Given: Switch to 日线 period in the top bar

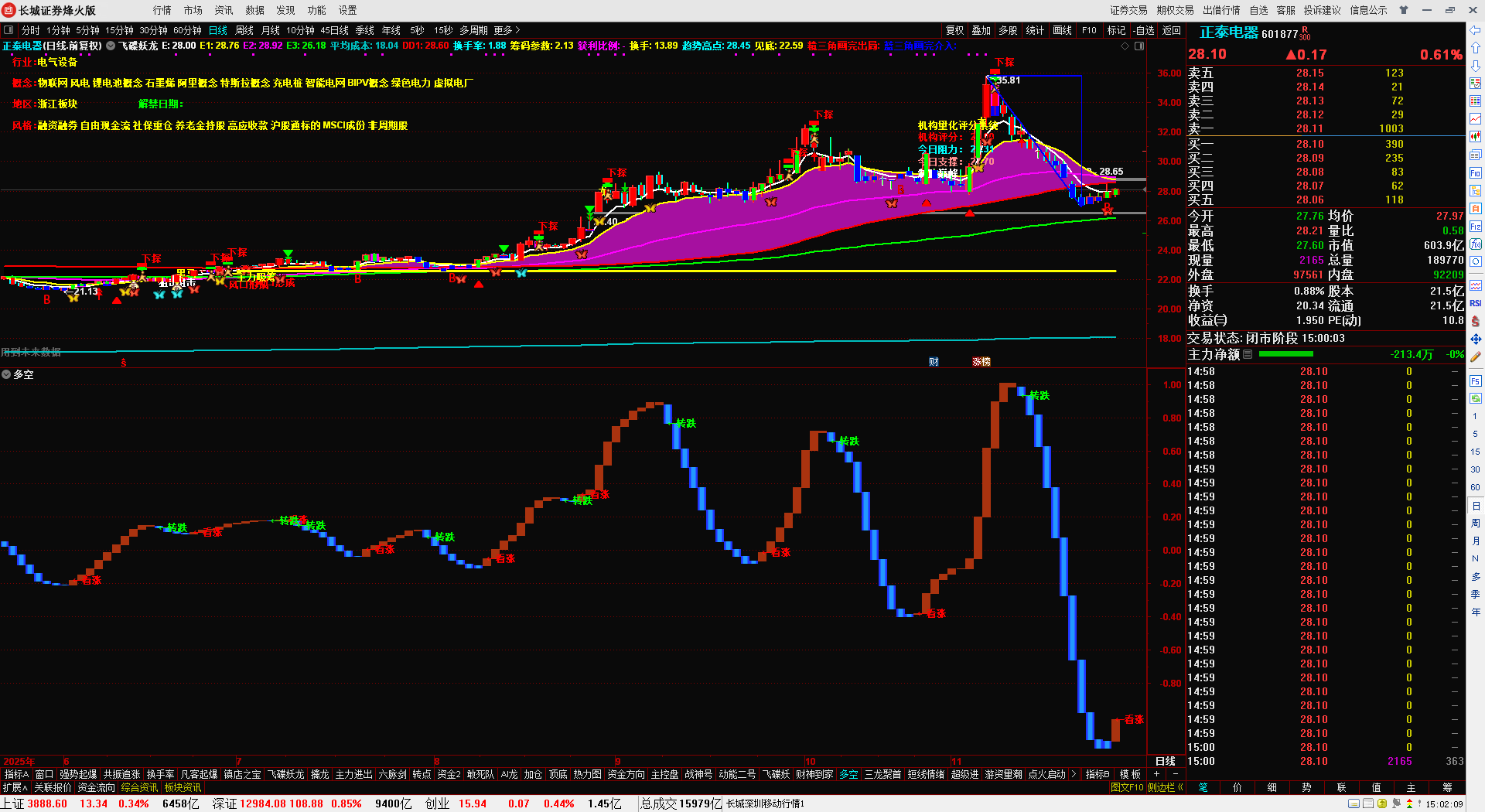Looking at the screenshot, I should point(218,30).
